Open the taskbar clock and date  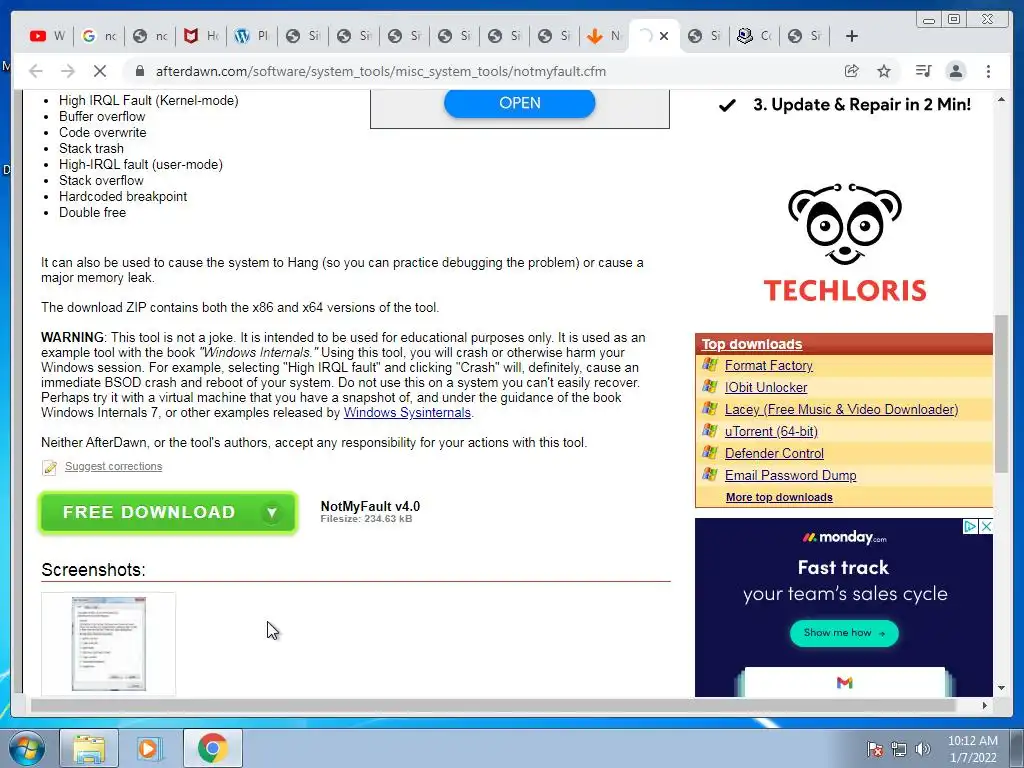(972, 749)
